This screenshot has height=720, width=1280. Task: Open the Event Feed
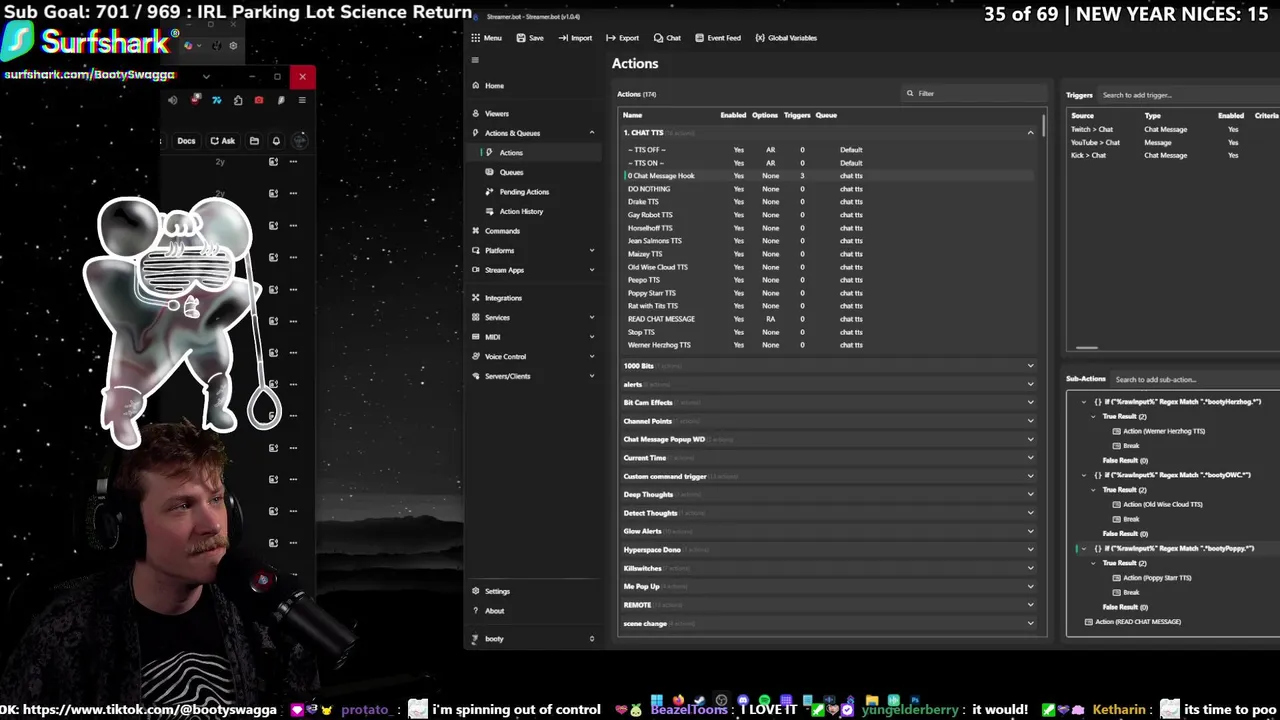(x=718, y=38)
